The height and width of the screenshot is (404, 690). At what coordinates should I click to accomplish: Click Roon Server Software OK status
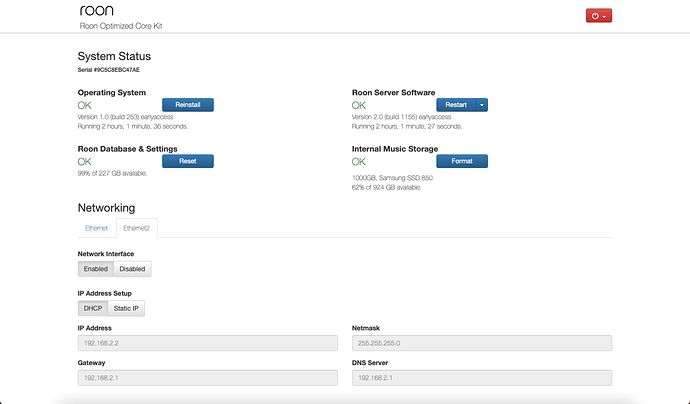(359, 105)
